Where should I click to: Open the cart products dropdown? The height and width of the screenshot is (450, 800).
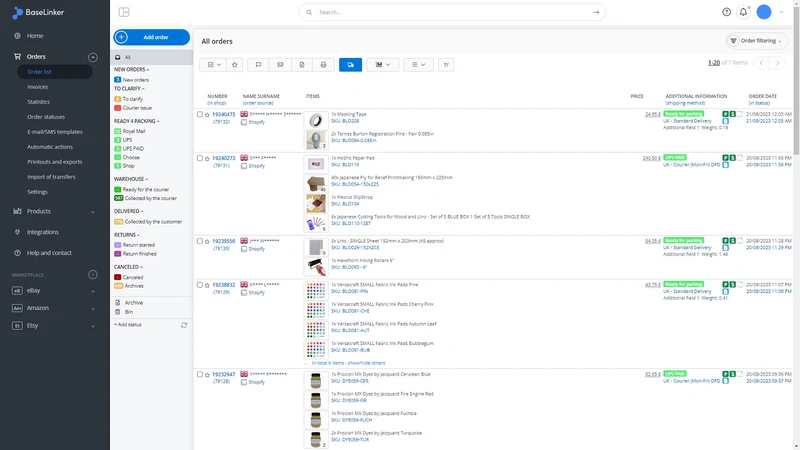(x=383, y=65)
